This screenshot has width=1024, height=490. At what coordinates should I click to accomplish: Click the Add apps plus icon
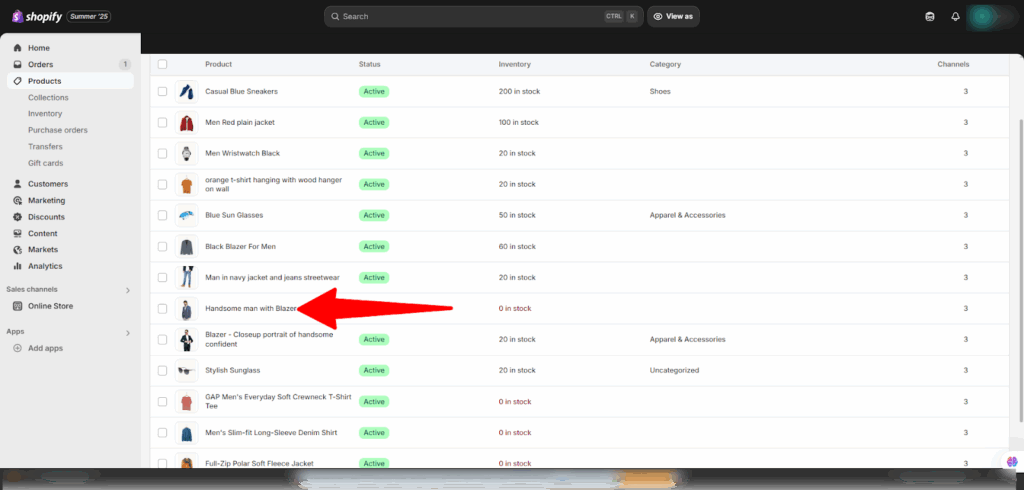(x=18, y=348)
